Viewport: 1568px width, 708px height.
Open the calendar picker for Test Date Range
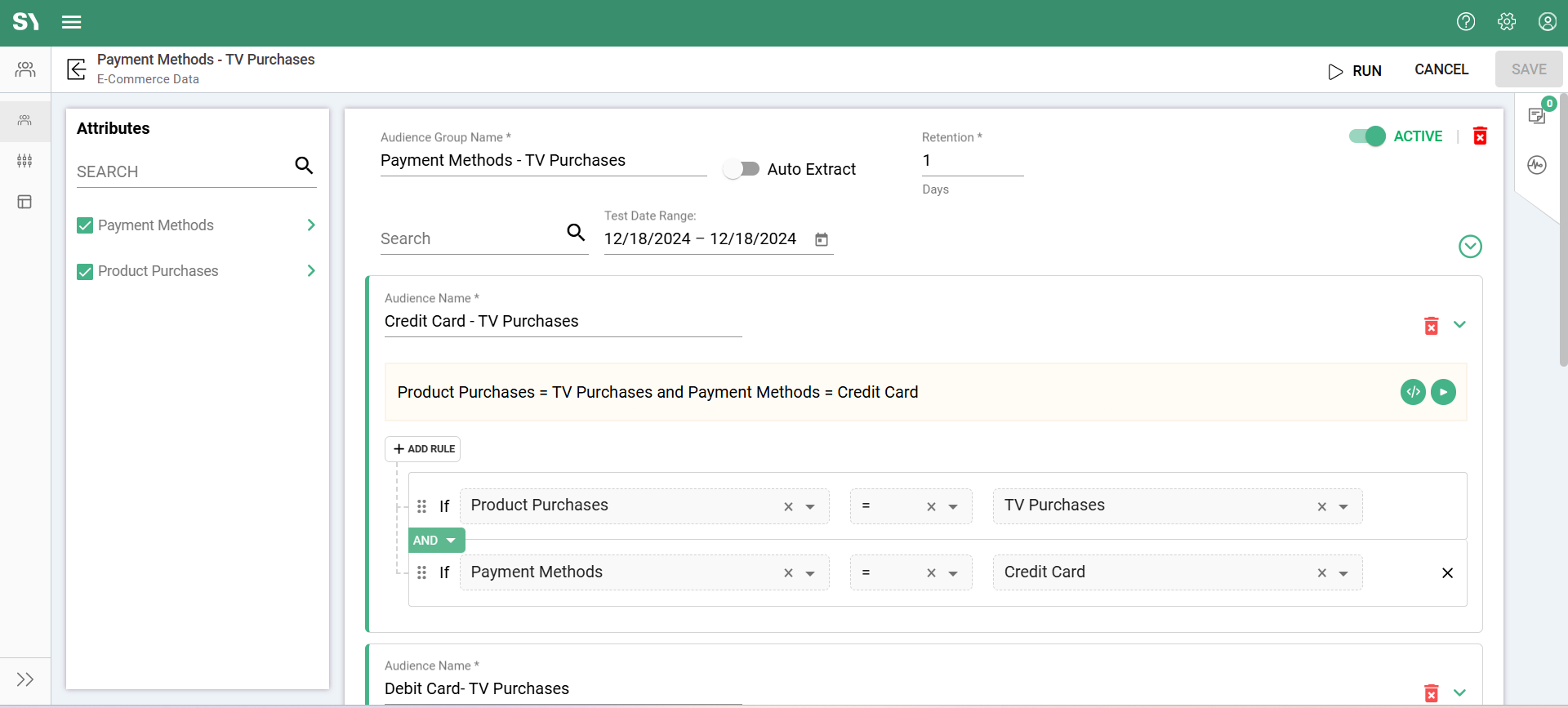[x=822, y=239]
